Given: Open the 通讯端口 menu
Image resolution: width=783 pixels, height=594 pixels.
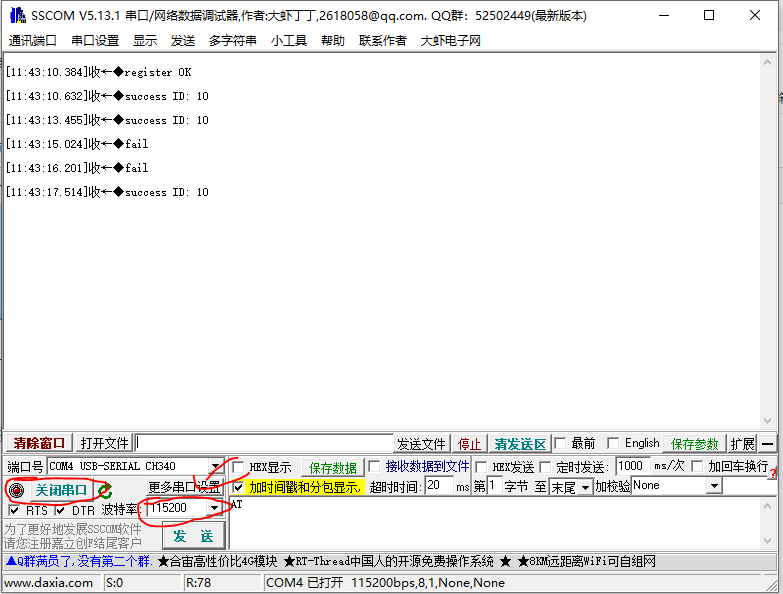Looking at the screenshot, I should (32, 40).
